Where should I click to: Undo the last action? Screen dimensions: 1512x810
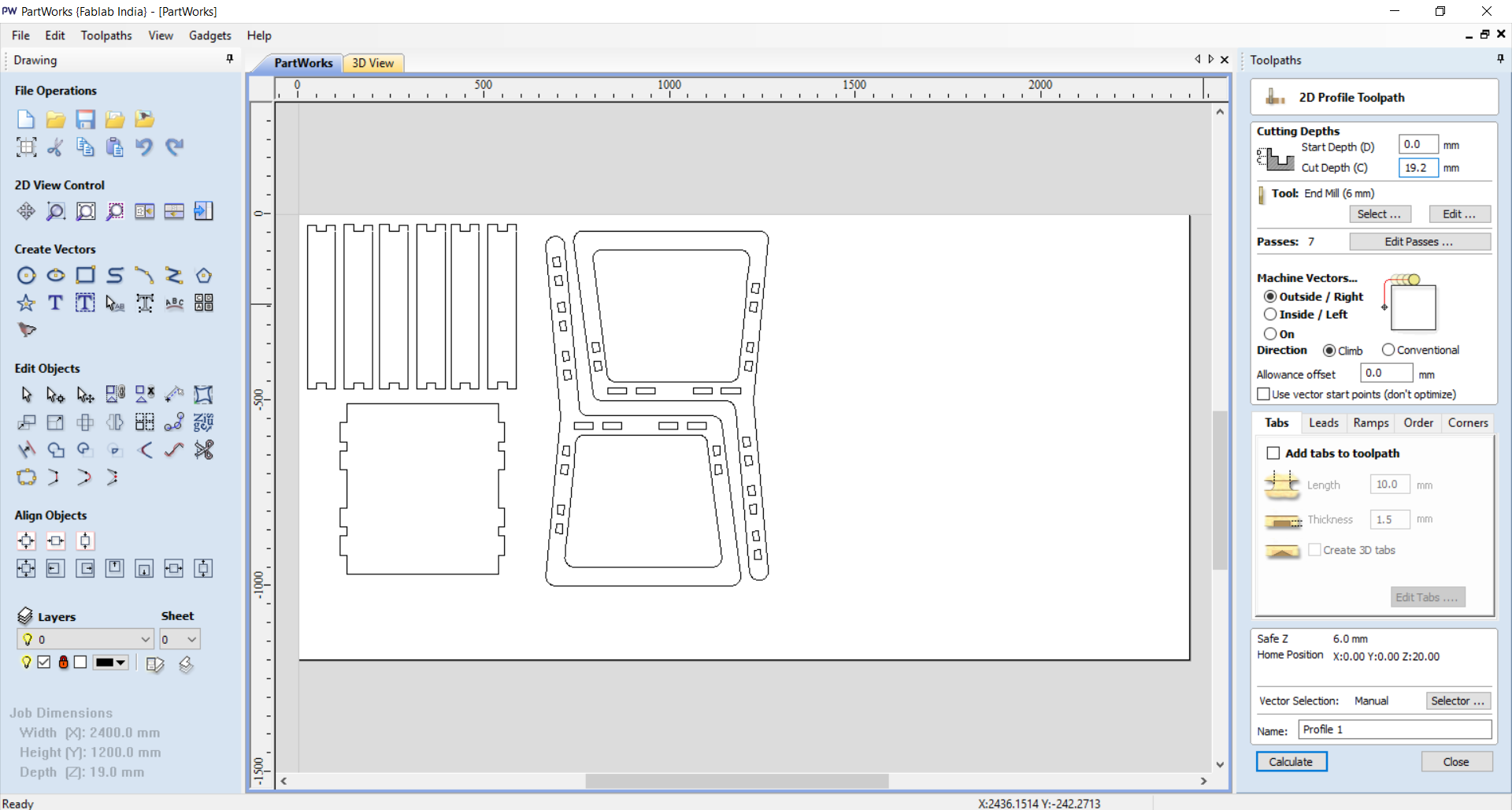[144, 147]
